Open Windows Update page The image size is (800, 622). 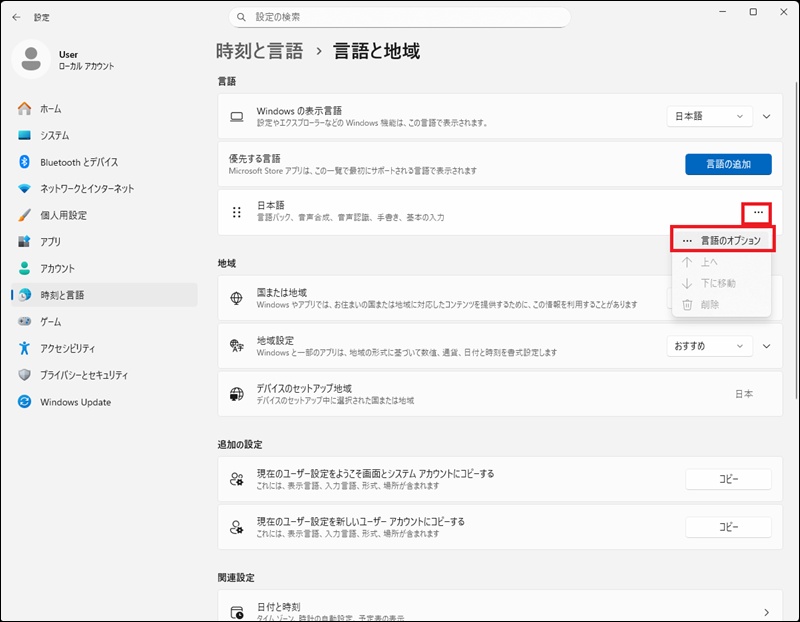coord(75,402)
